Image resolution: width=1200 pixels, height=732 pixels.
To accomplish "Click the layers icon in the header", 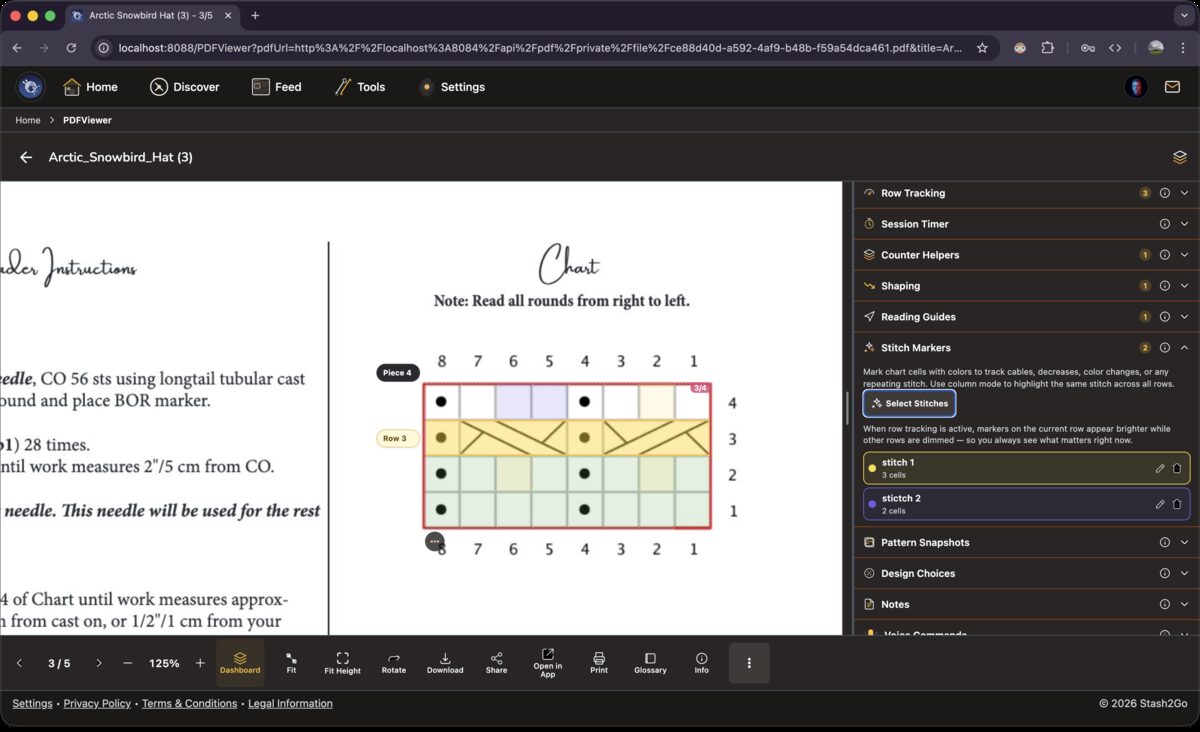I will (x=1179, y=157).
